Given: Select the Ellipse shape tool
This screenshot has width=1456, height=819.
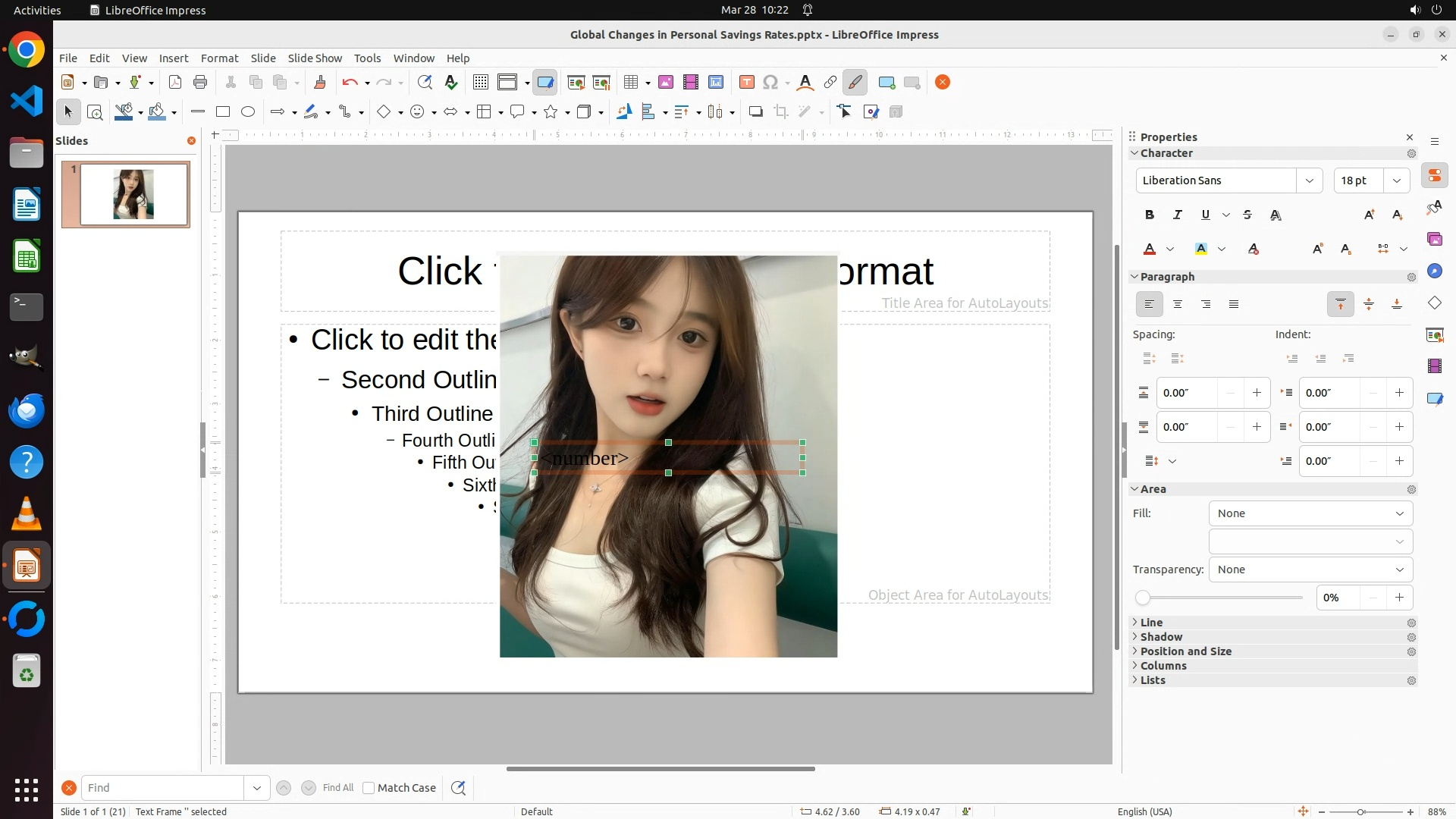Looking at the screenshot, I should click(x=248, y=112).
